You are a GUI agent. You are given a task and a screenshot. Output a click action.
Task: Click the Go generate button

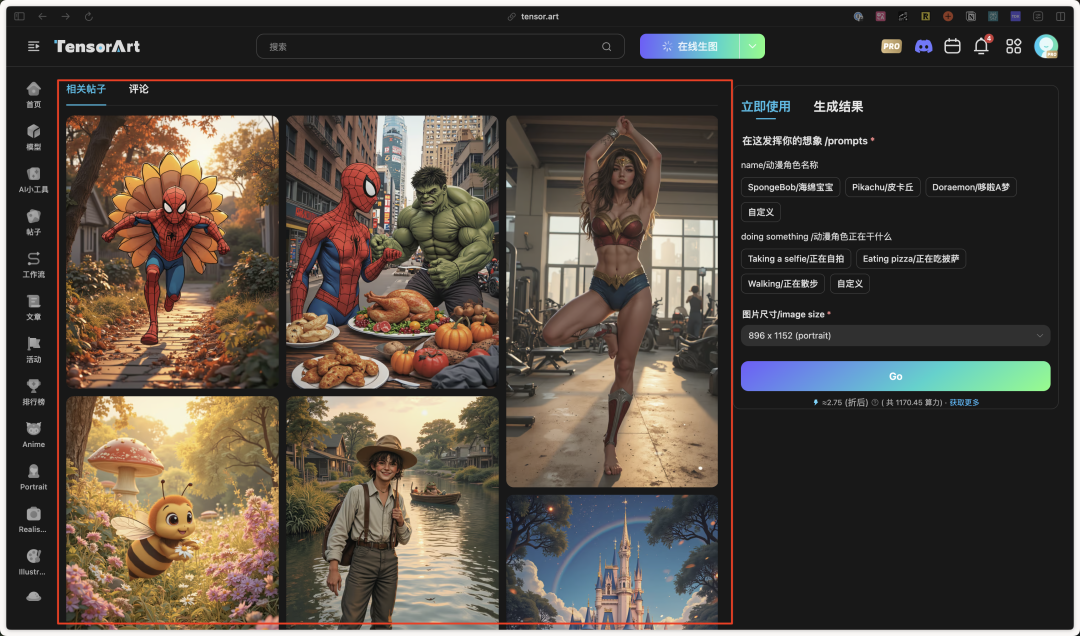[x=895, y=376]
